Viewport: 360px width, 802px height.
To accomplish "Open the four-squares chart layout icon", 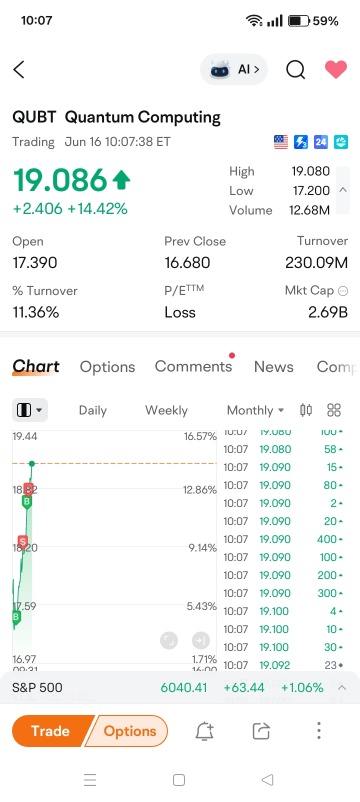I will click(334, 410).
